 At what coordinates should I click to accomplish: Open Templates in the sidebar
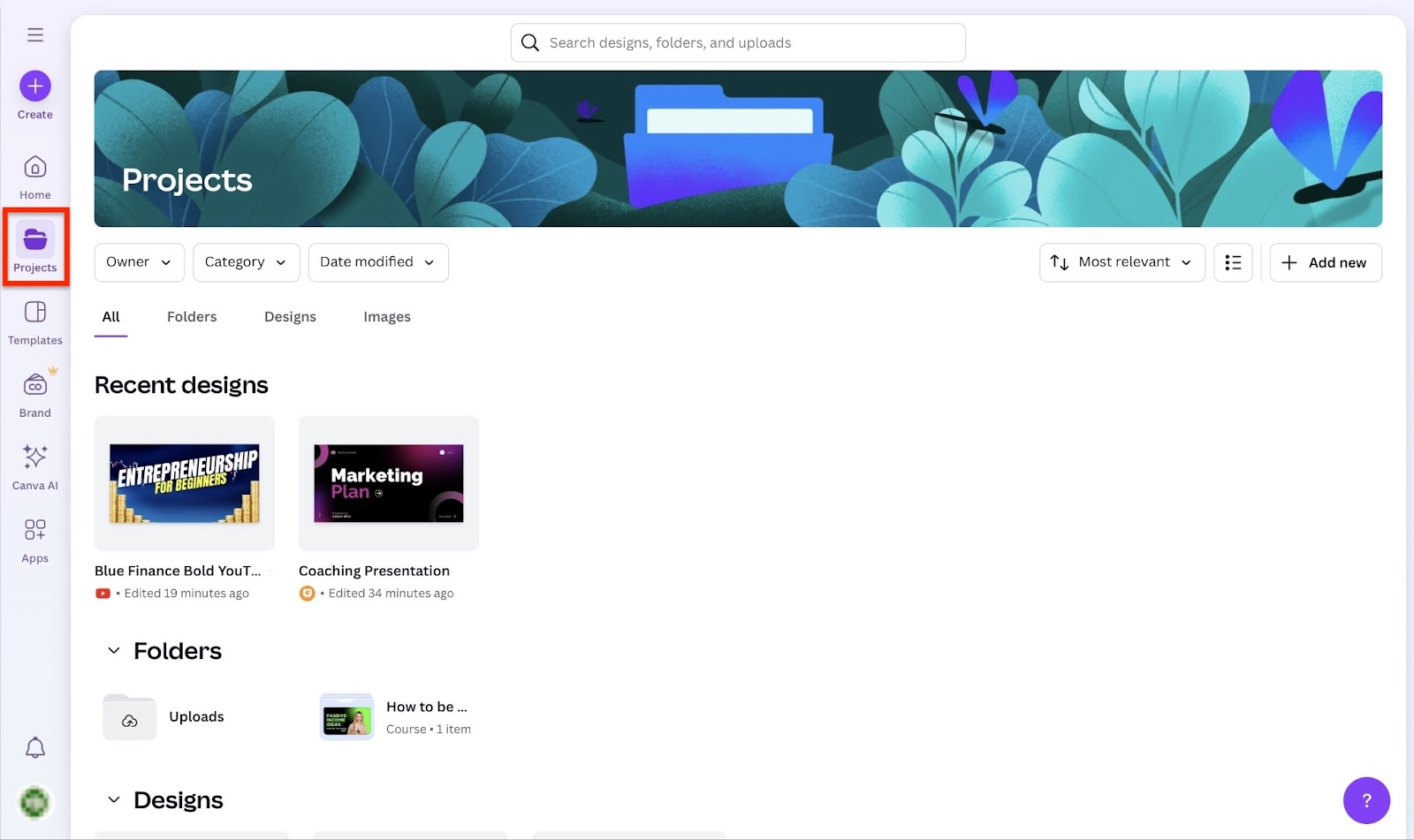click(35, 322)
